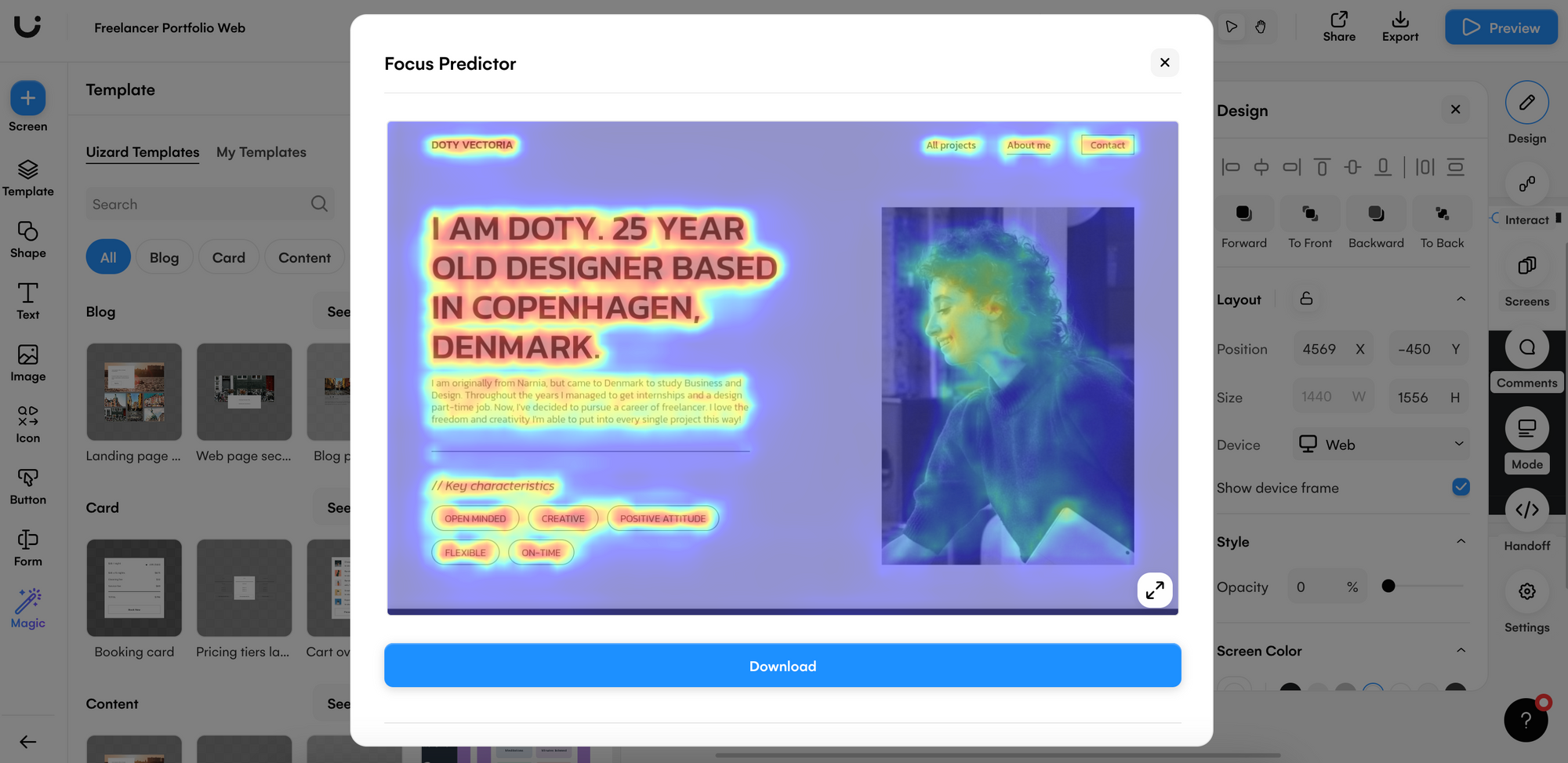Send layer To Front
1568x763 pixels.
tap(1310, 223)
